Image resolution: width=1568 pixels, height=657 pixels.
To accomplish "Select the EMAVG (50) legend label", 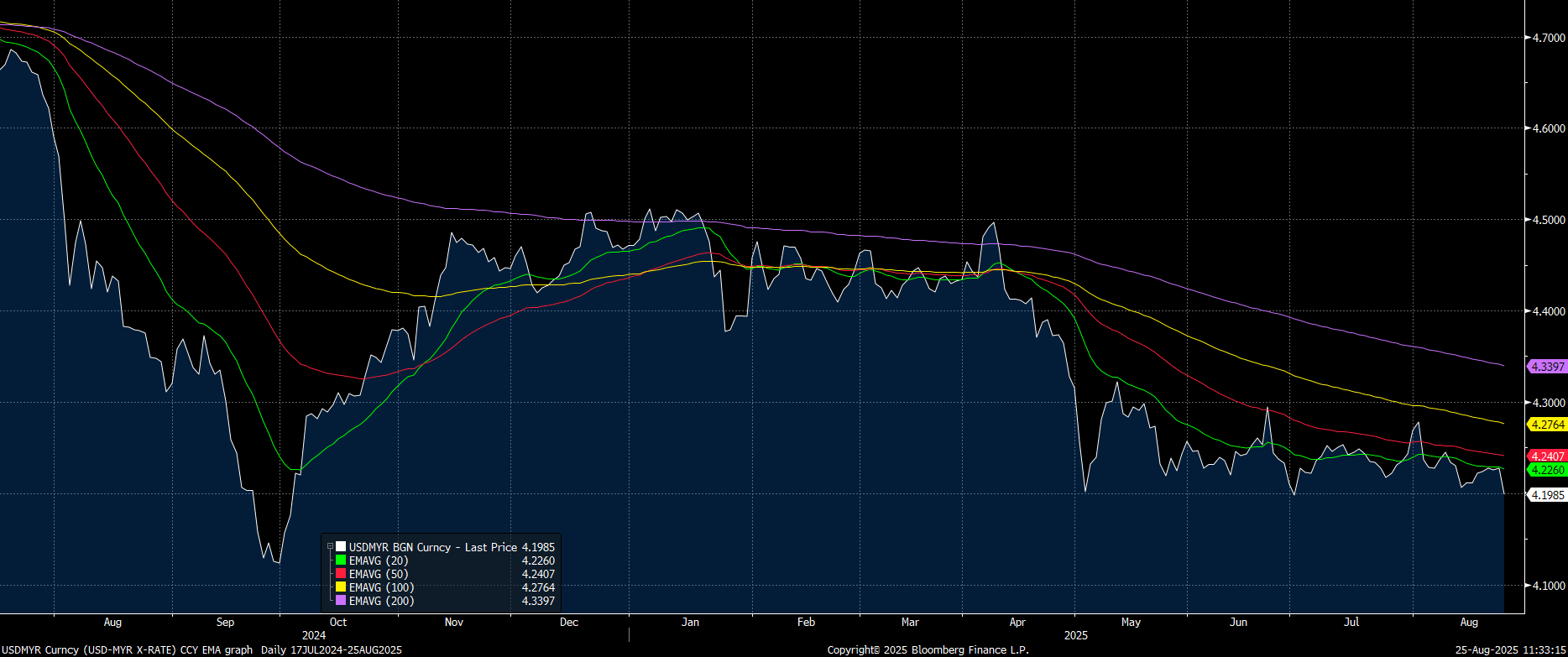I will [x=379, y=574].
